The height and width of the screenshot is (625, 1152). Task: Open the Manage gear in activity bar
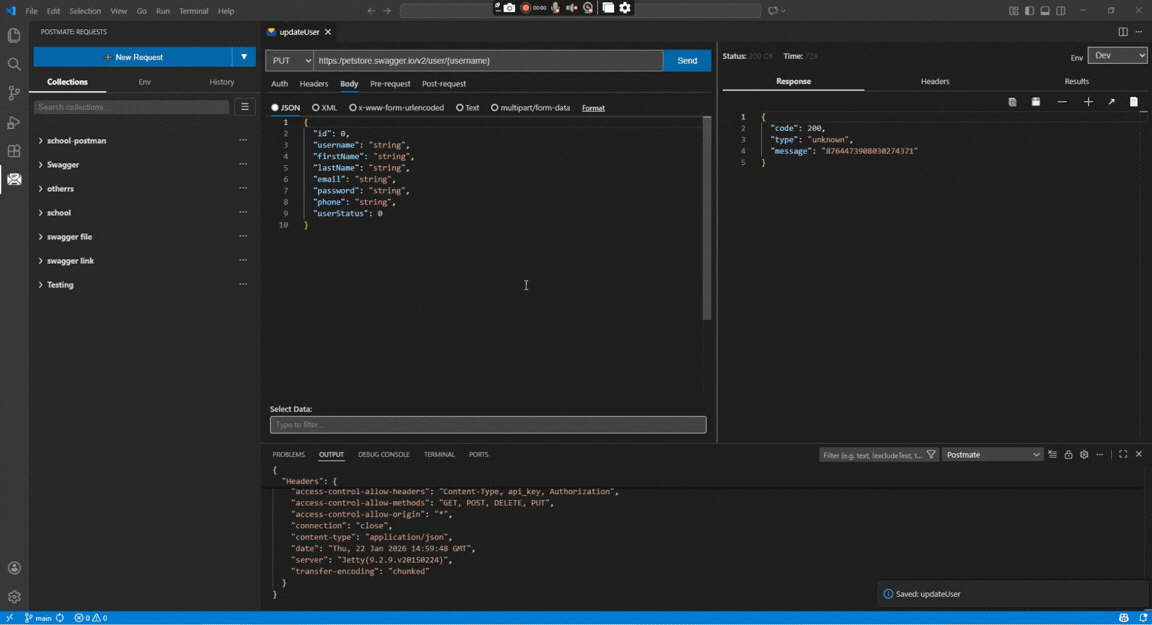(x=14, y=596)
